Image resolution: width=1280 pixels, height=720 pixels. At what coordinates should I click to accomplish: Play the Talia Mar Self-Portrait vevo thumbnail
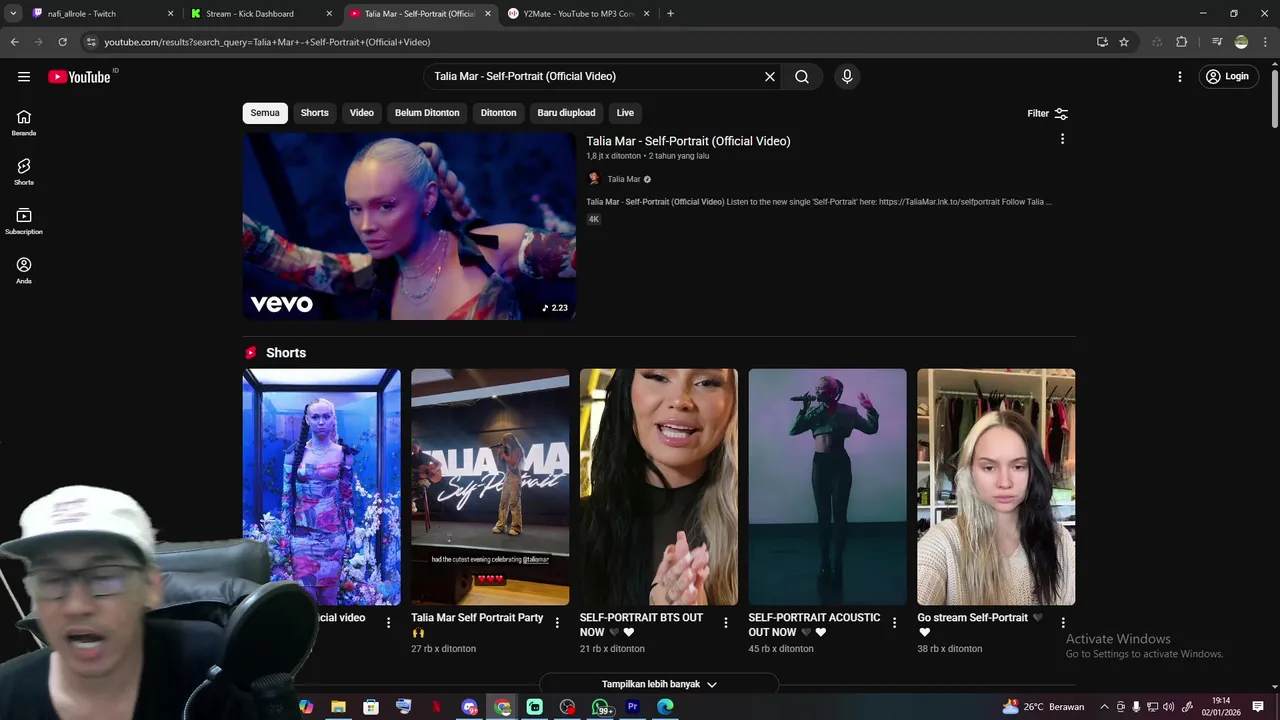tap(409, 226)
